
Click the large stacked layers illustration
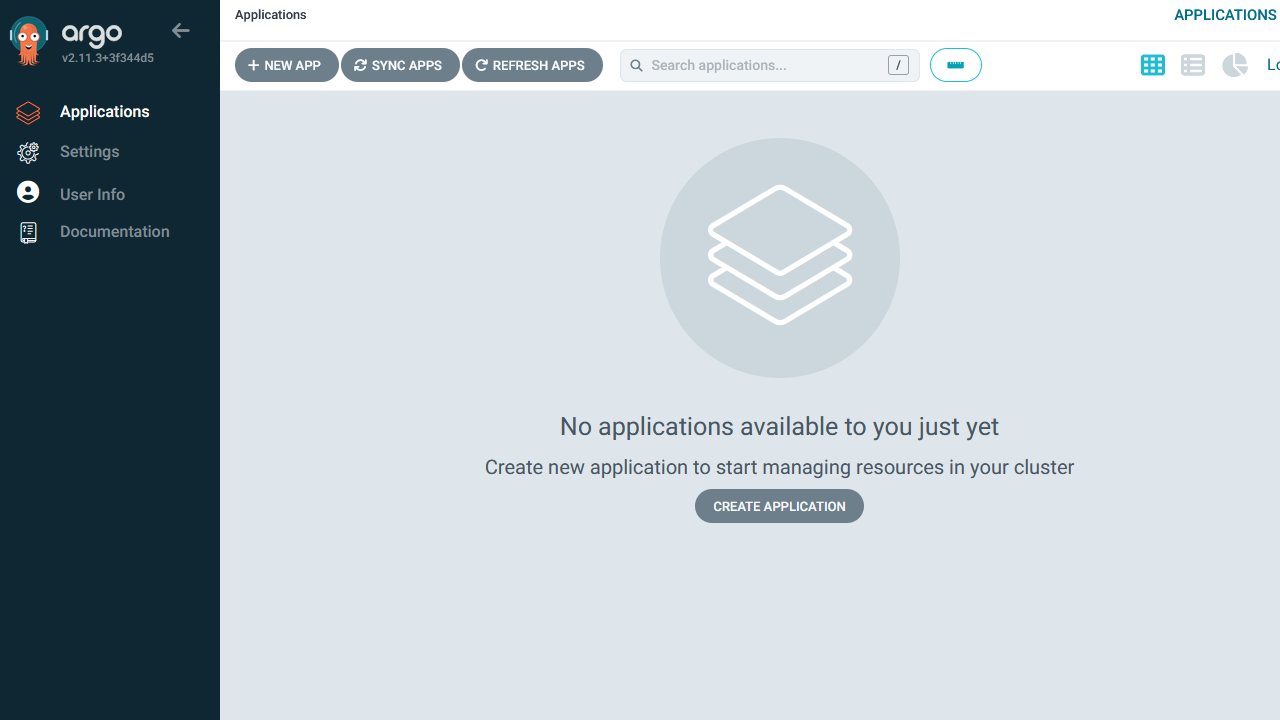(779, 257)
